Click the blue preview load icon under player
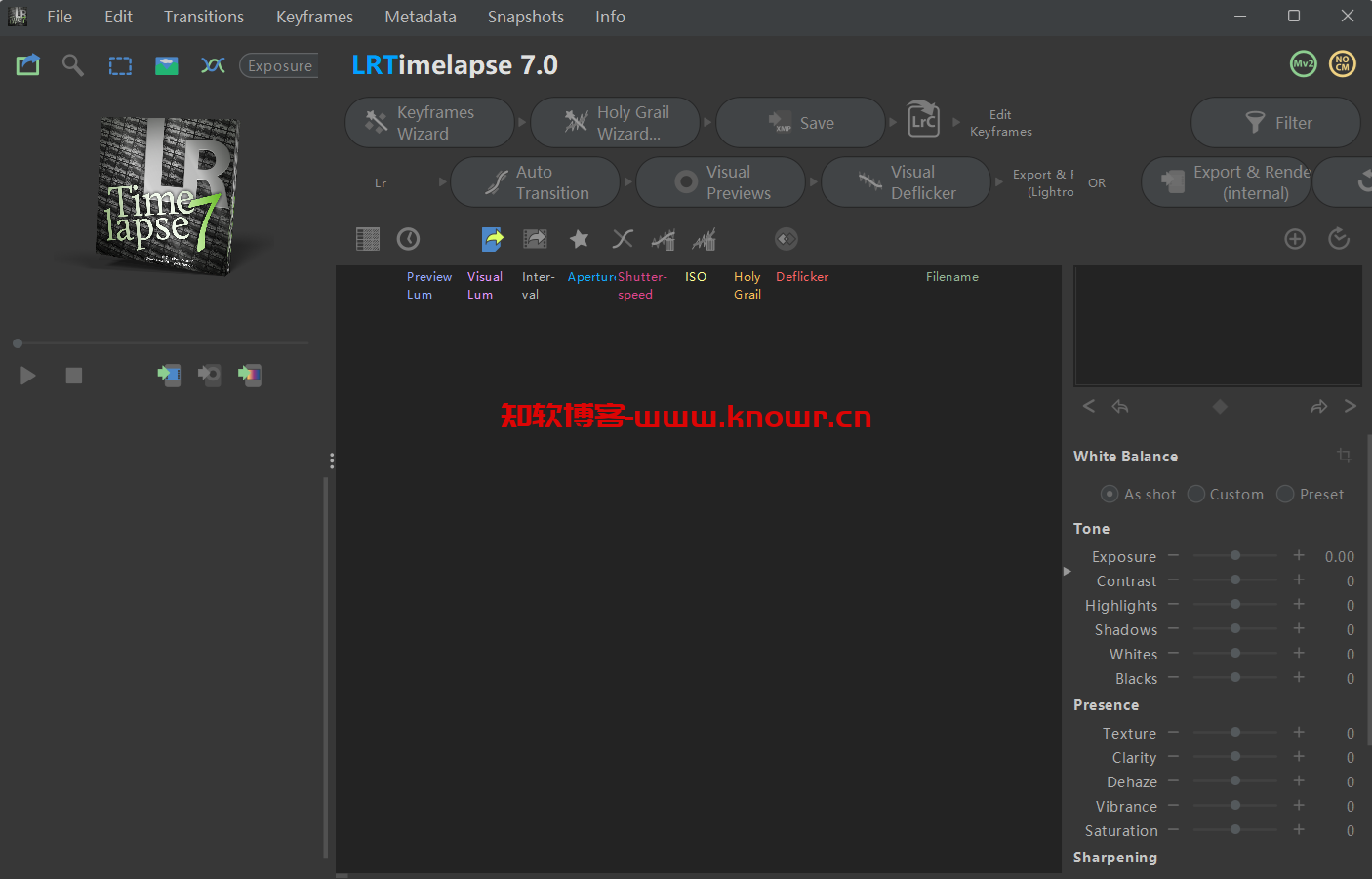This screenshot has height=879, width=1372. pyautogui.click(x=169, y=375)
